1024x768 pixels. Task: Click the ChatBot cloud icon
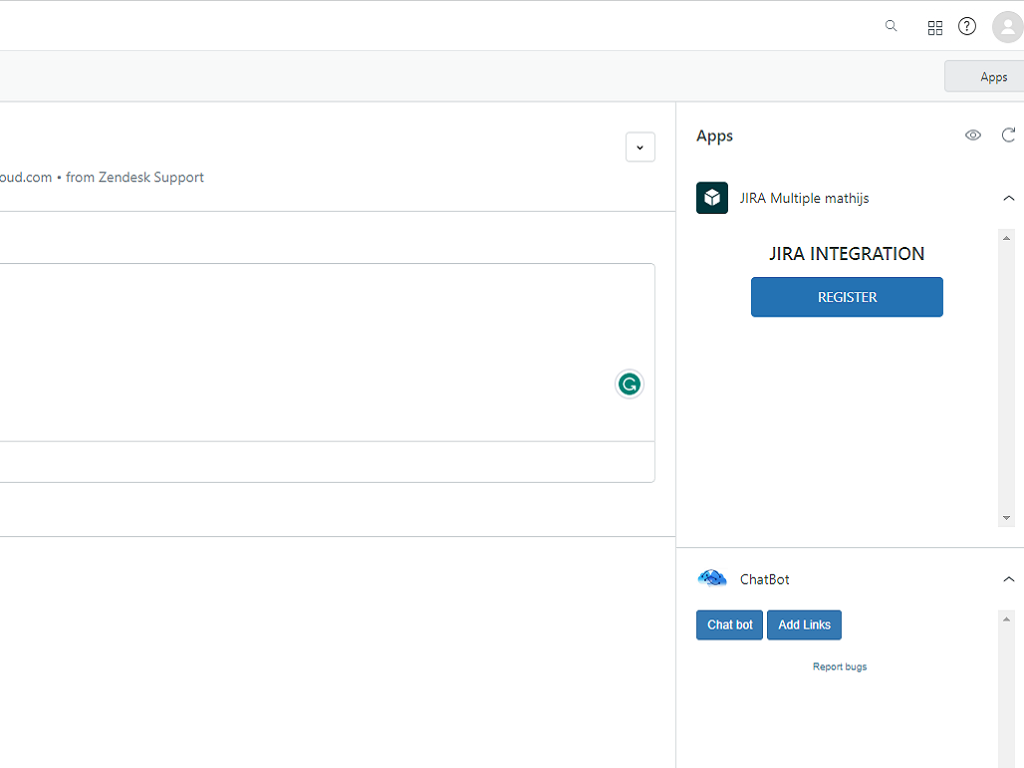(712, 579)
